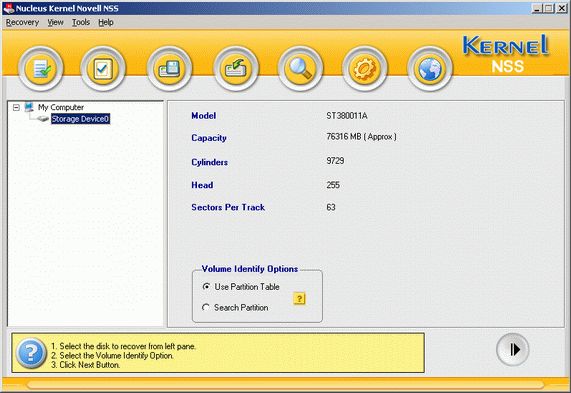Screen dimensions: 571x393
Task: Open the gear settings toolbar icon
Action: click(x=365, y=68)
